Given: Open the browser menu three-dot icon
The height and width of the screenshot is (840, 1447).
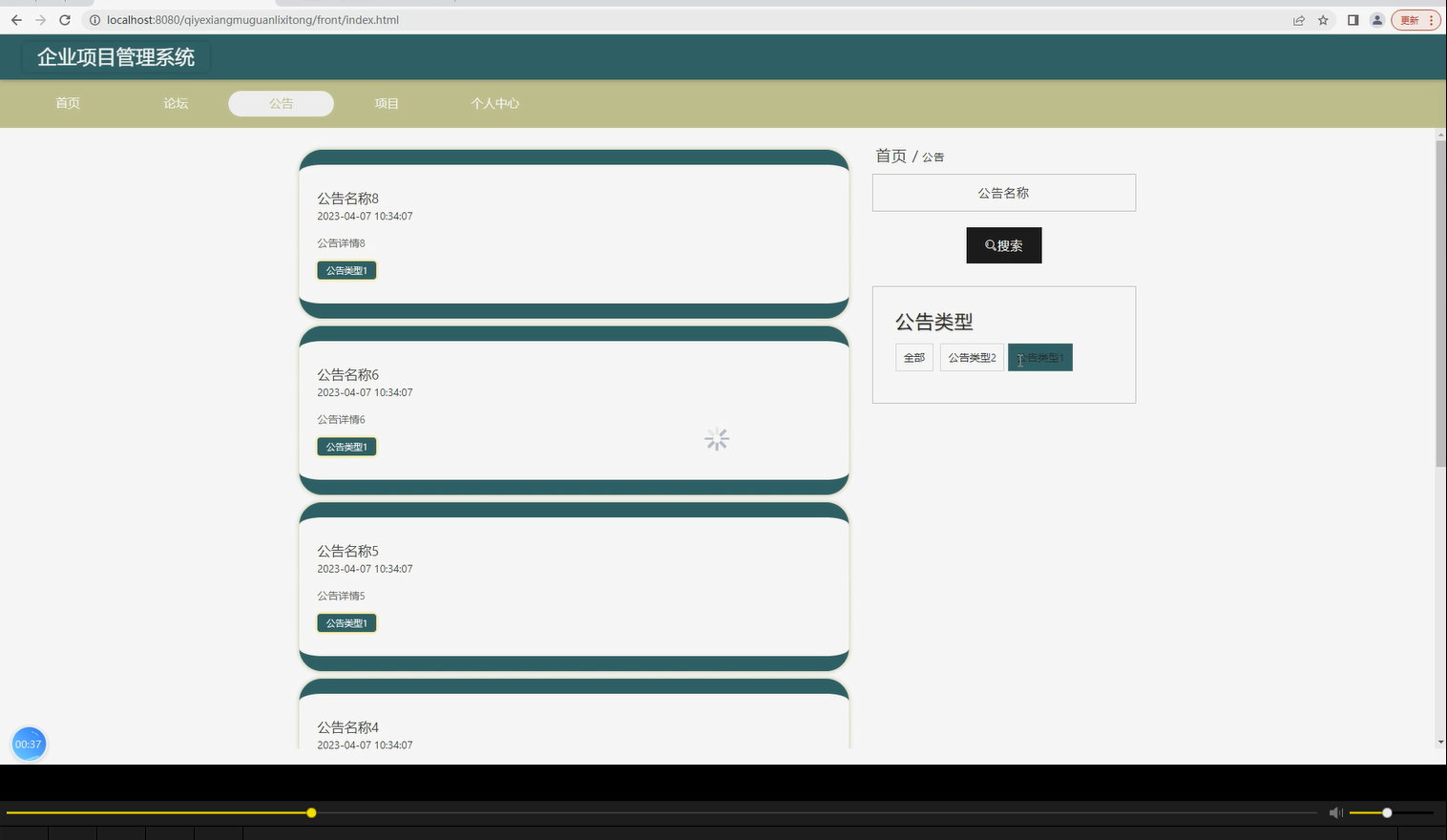Looking at the screenshot, I should click(1431, 20).
